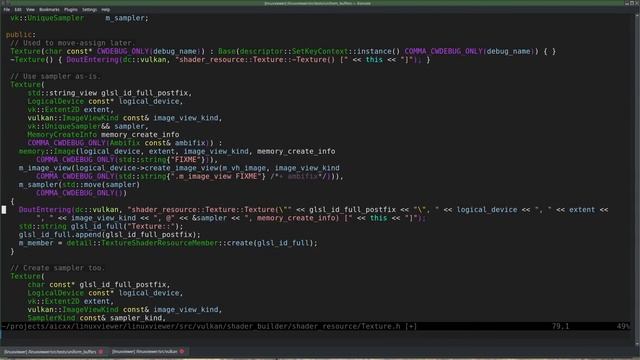
Task: Maximize the Konsole window
Action: pos(632,3)
